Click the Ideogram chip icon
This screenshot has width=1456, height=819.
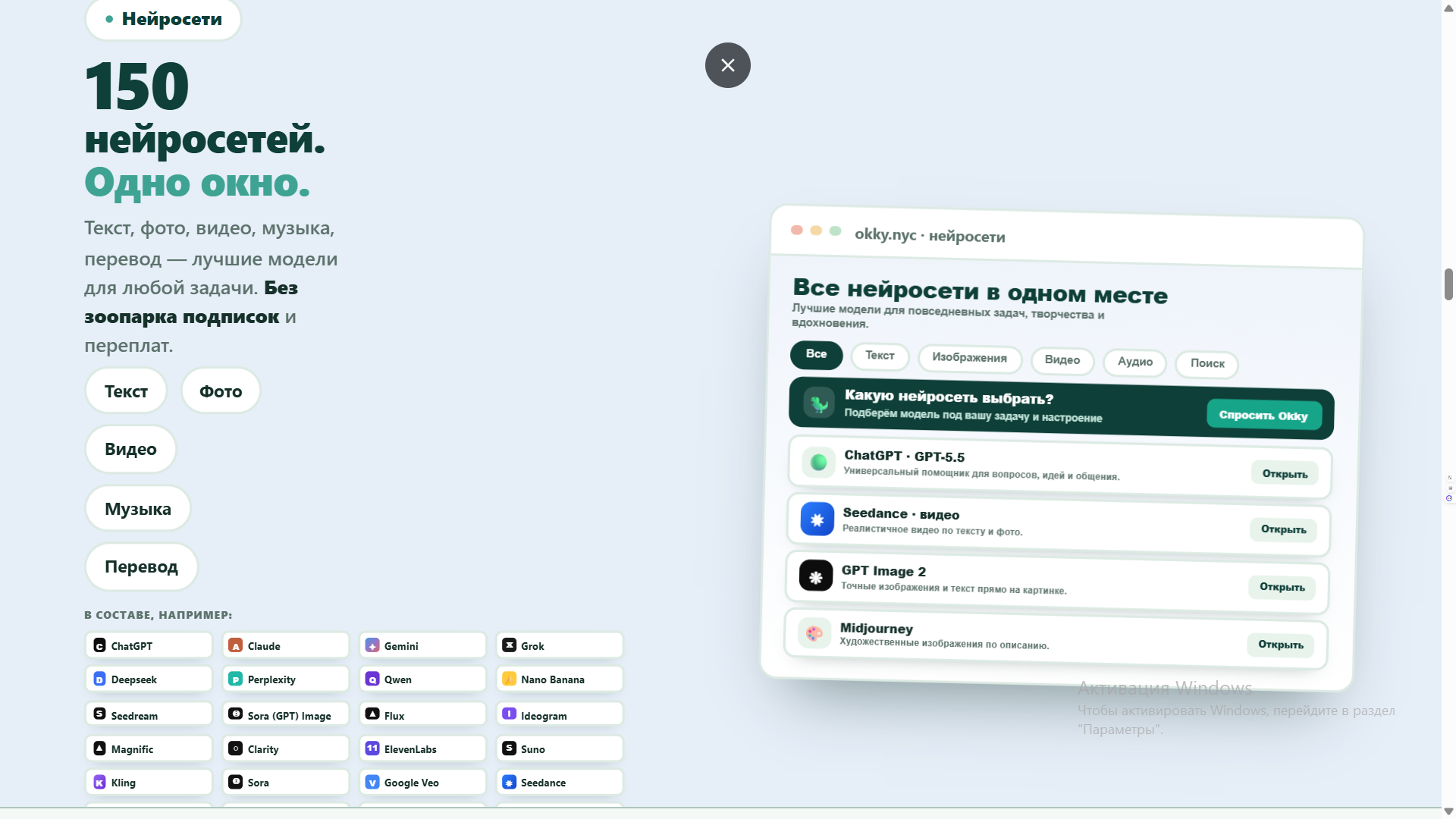[x=510, y=714]
